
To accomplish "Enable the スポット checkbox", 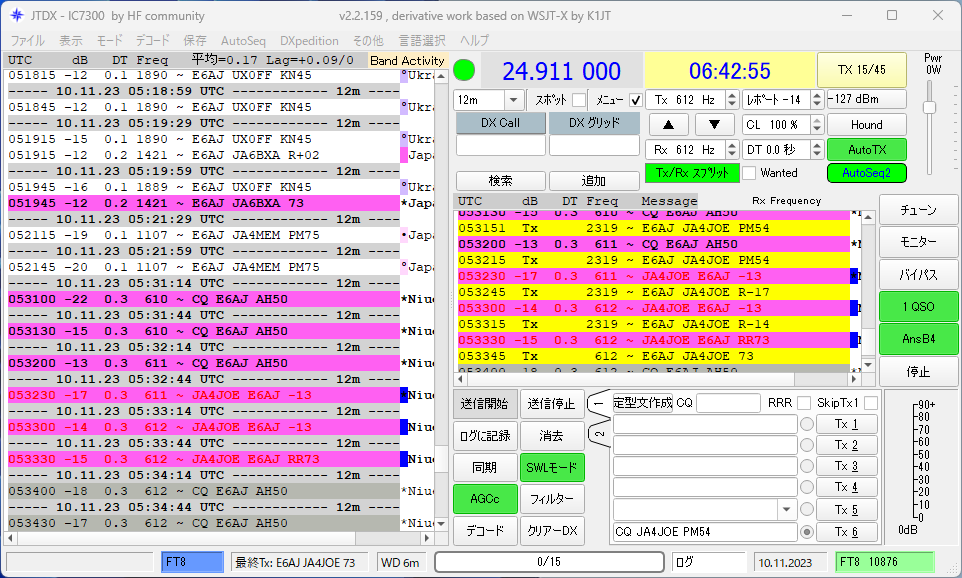I will pyautogui.click(x=578, y=100).
